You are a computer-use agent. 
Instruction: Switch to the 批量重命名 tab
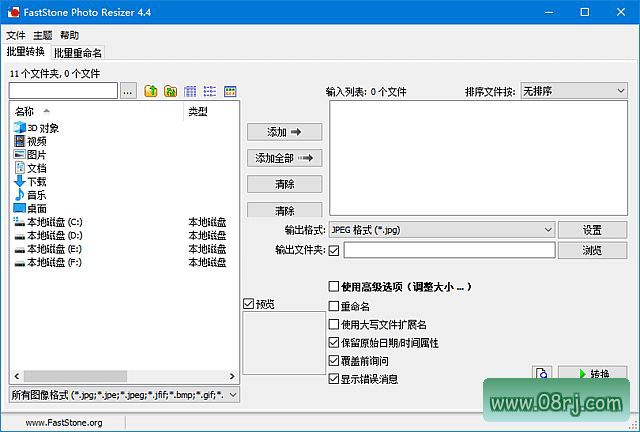[x=78, y=53]
